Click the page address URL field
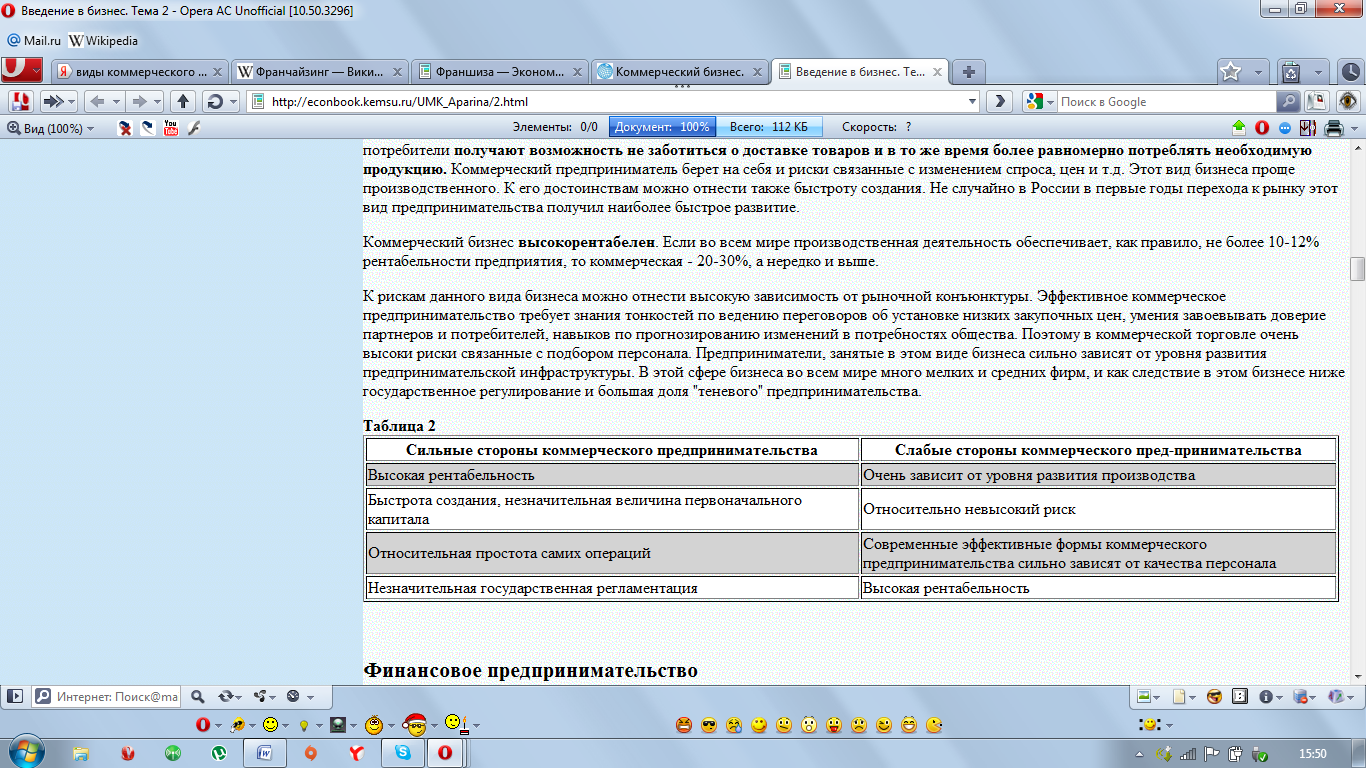Screen dimensions: 1366x768 click(x=614, y=102)
